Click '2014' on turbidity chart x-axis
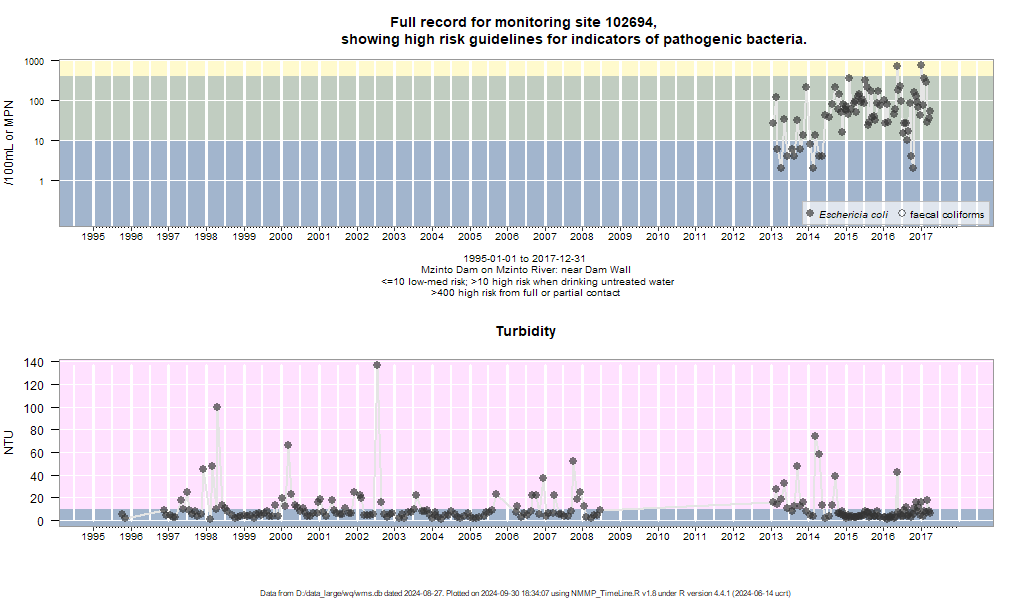 click(x=808, y=536)
